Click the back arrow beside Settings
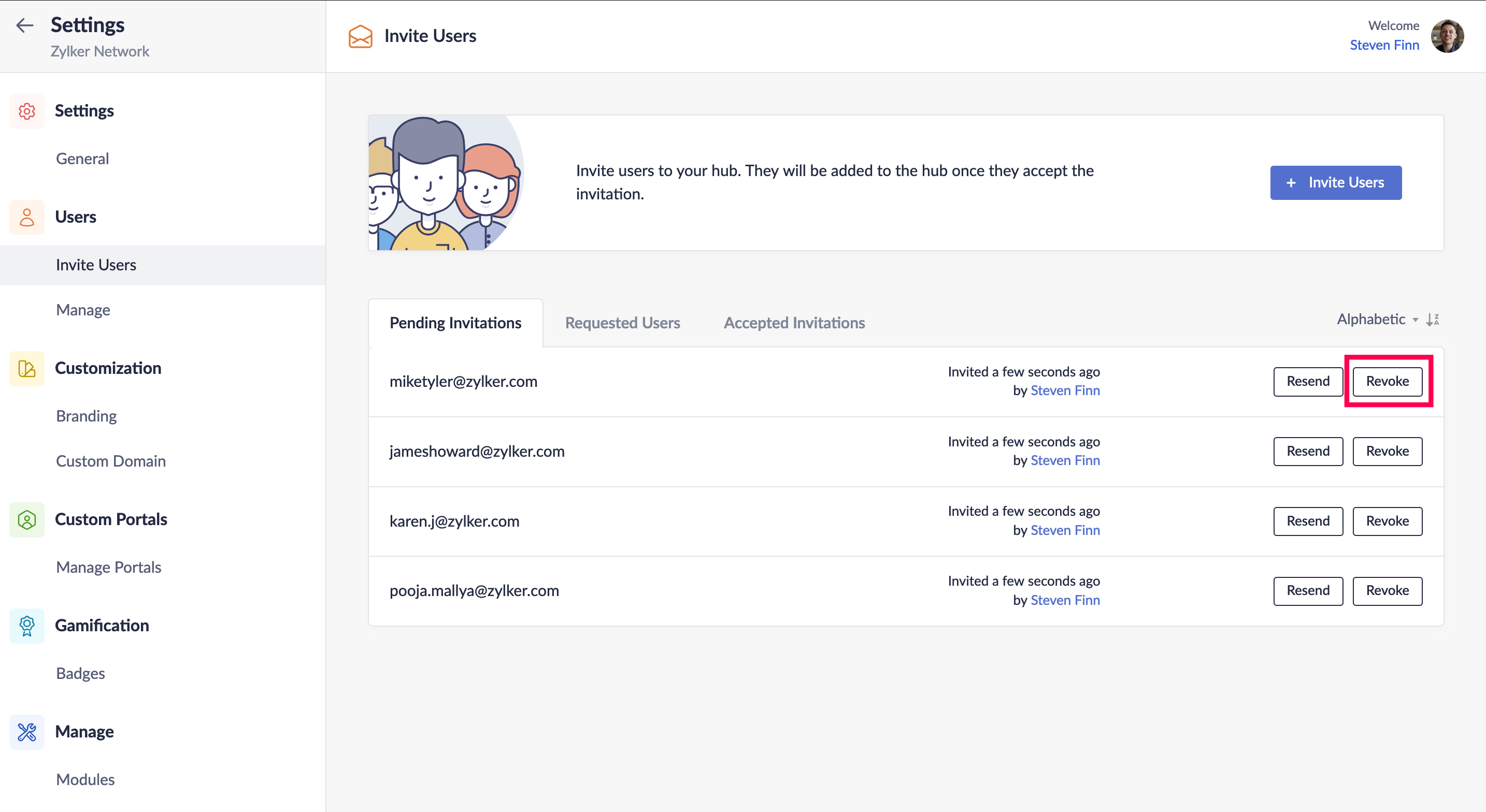Image resolution: width=1486 pixels, height=812 pixels. [24, 25]
